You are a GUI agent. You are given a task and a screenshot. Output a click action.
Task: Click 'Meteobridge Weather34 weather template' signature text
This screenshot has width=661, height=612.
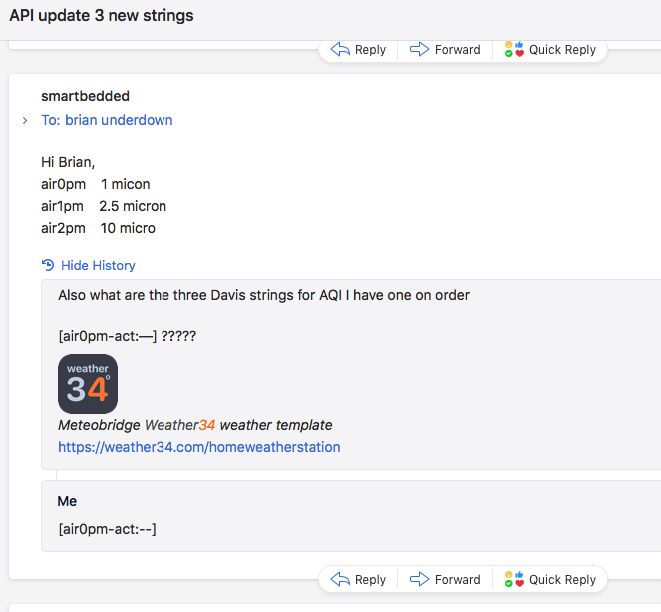pyautogui.click(x=195, y=425)
